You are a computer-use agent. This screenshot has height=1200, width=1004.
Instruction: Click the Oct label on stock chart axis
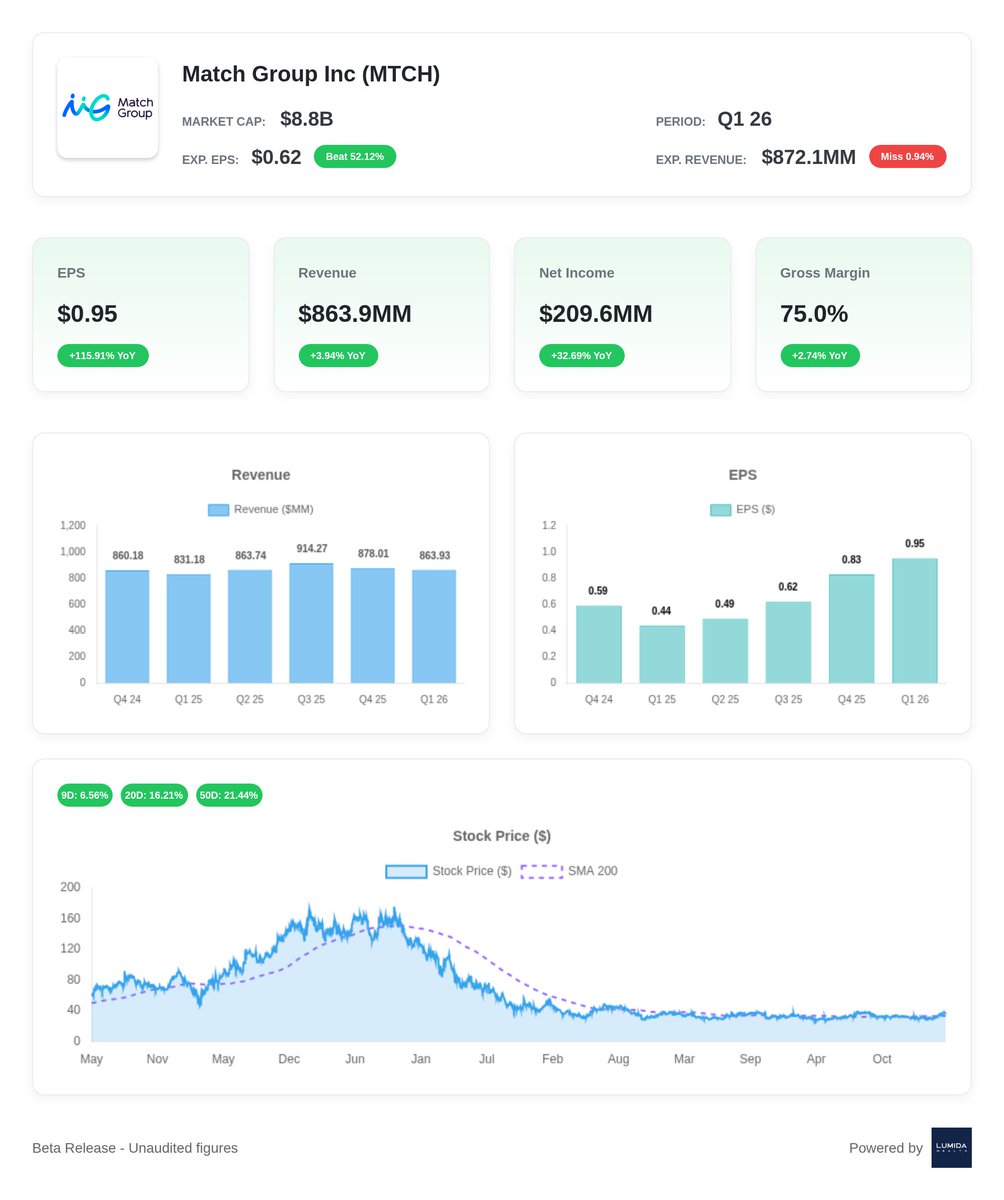(882, 1059)
